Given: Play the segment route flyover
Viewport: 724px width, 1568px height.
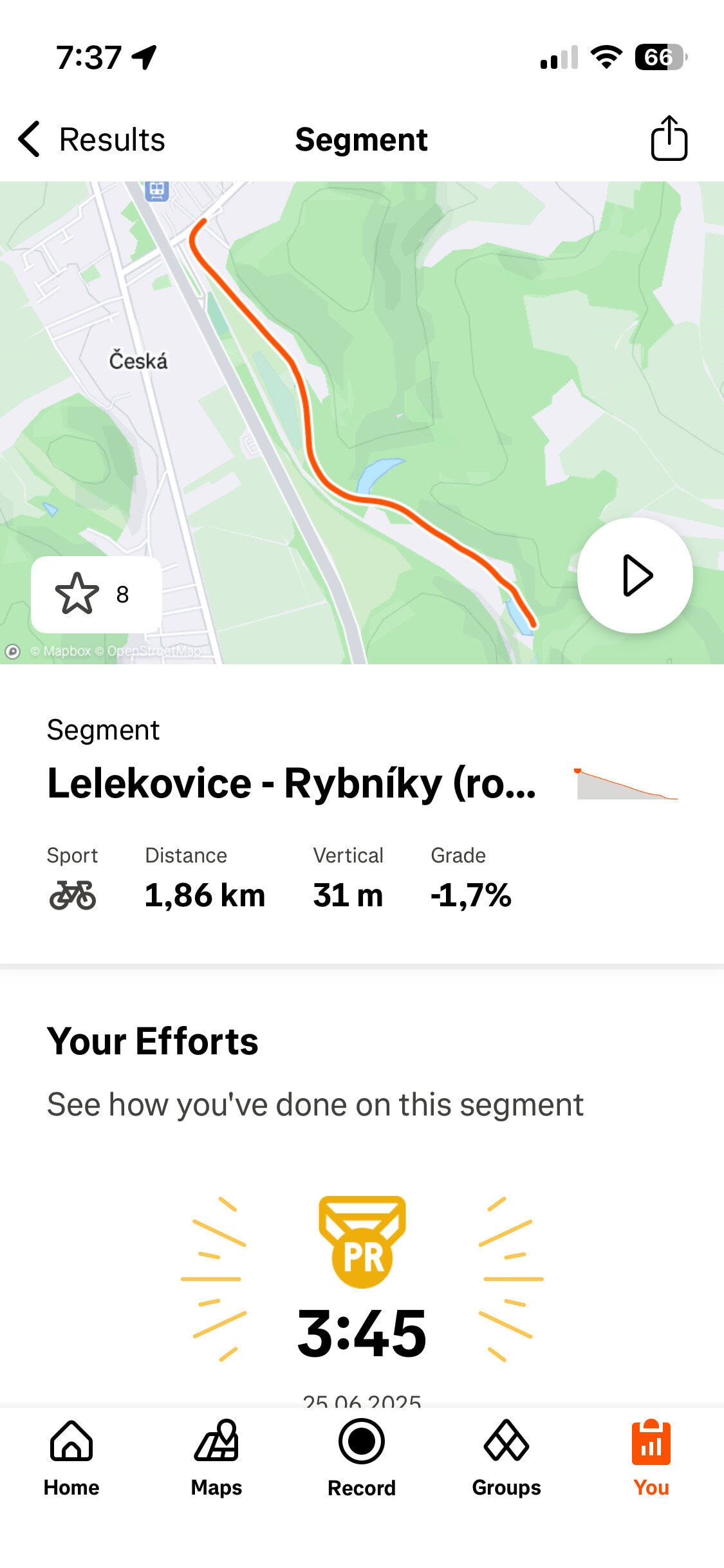Looking at the screenshot, I should (x=635, y=575).
